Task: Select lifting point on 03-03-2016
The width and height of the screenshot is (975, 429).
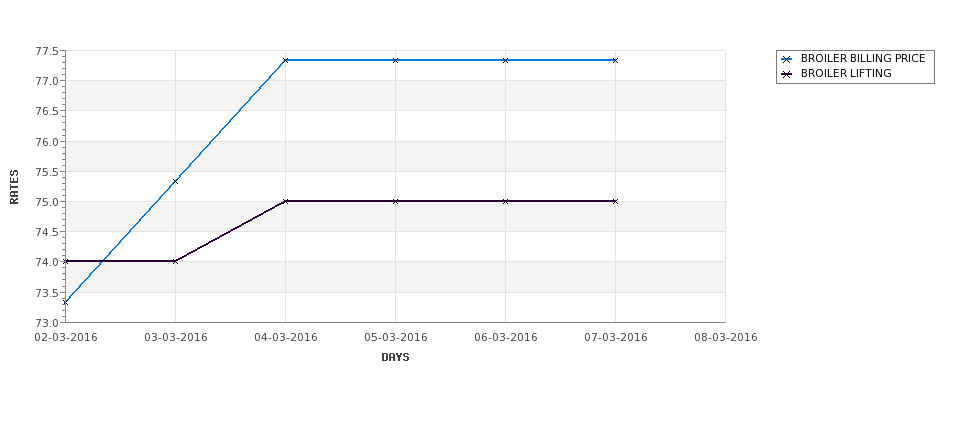Action: click(x=175, y=261)
